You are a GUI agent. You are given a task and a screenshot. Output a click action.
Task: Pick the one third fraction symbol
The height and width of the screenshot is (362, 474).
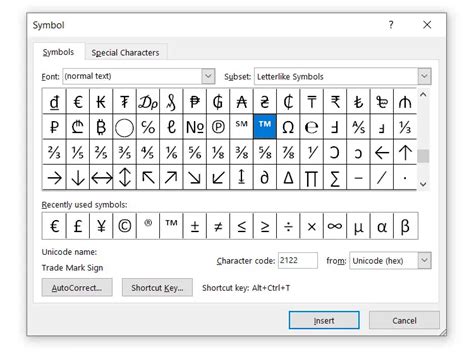pos(405,127)
